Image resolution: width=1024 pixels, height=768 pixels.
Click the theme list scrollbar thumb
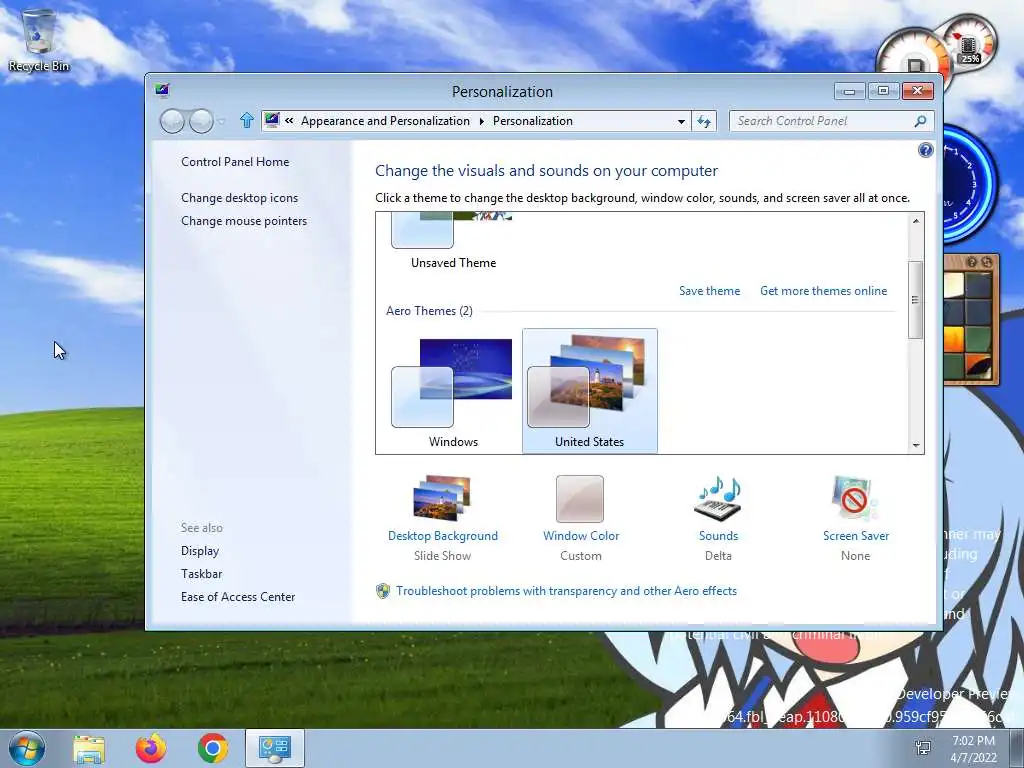pyautogui.click(x=916, y=300)
